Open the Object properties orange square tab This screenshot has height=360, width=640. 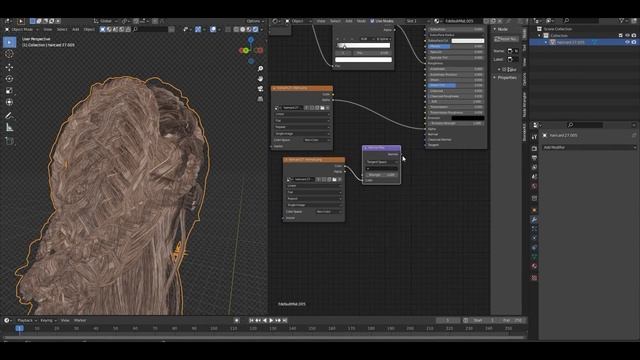(x=534, y=210)
